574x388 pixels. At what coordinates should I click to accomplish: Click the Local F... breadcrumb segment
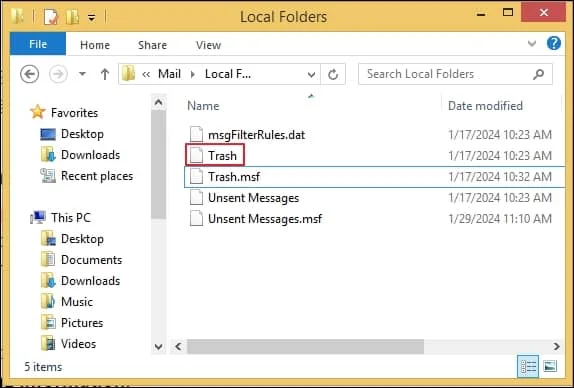point(228,74)
